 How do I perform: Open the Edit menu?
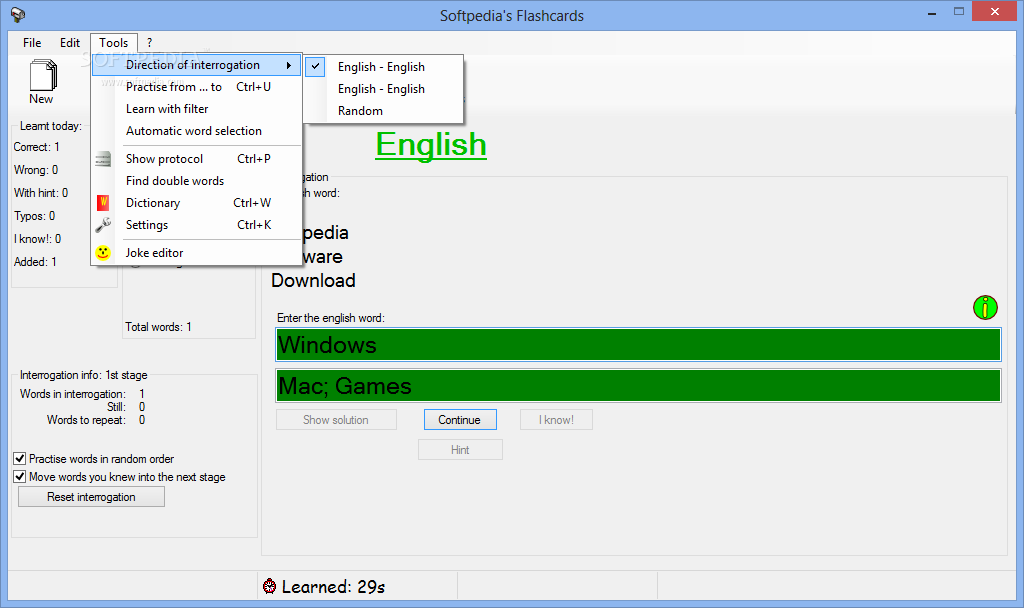pos(70,42)
